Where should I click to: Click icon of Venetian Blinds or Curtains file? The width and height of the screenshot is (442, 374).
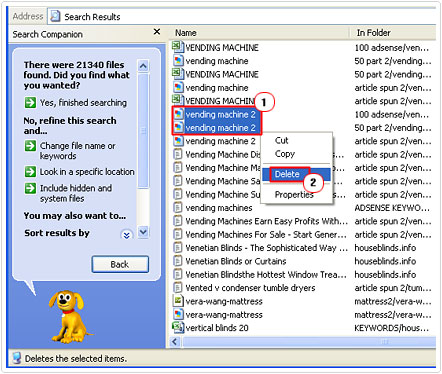178,261
